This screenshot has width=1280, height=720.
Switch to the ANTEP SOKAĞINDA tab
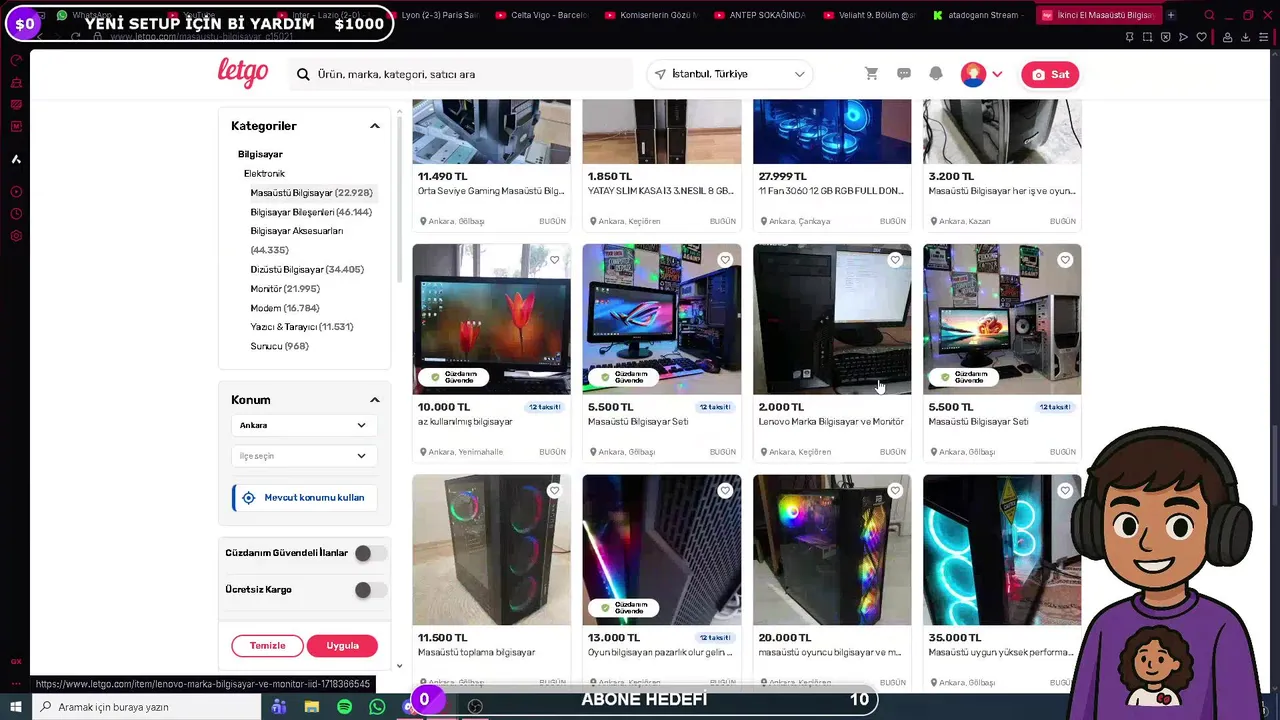(x=759, y=15)
